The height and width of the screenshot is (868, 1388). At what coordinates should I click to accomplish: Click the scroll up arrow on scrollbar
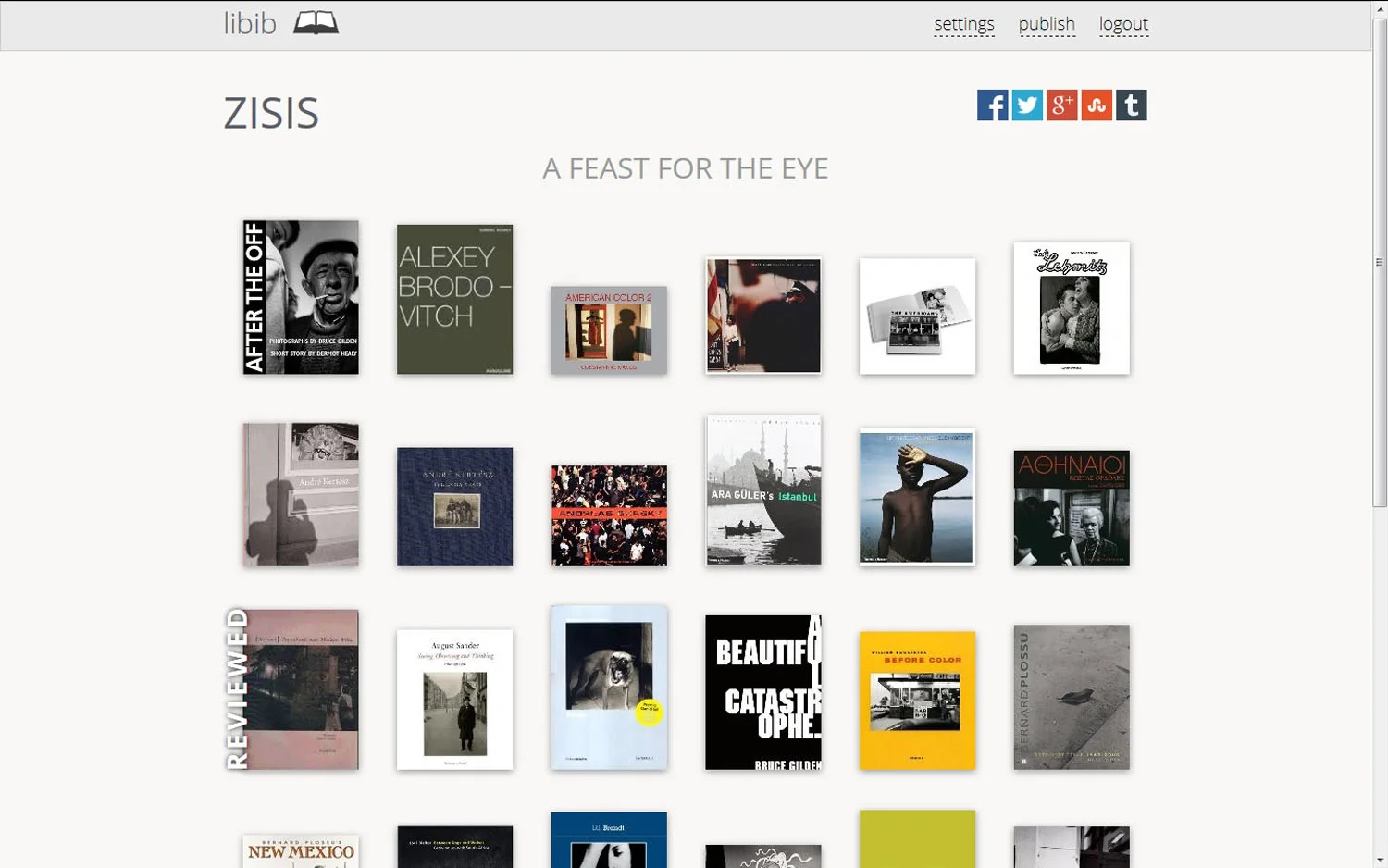(1380, 8)
